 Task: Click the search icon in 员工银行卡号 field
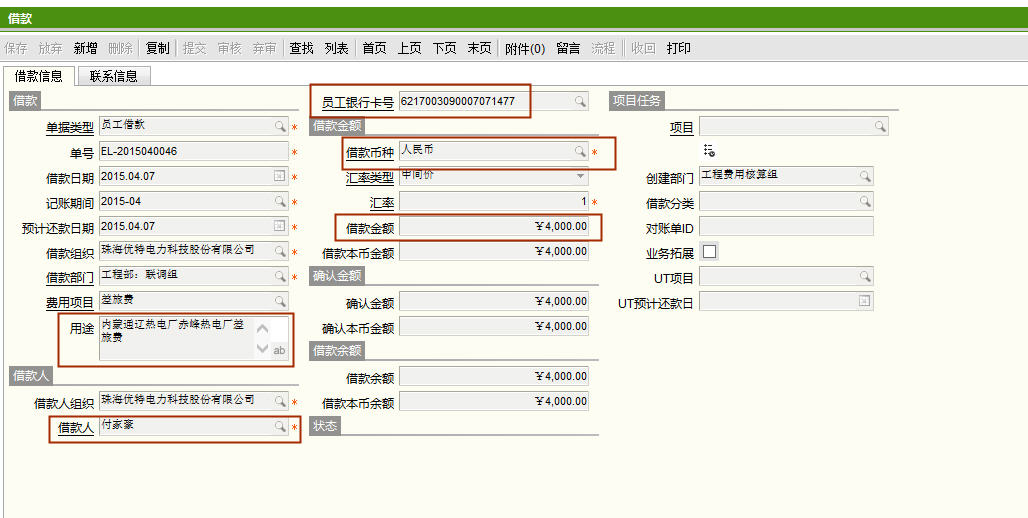[579, 101]
